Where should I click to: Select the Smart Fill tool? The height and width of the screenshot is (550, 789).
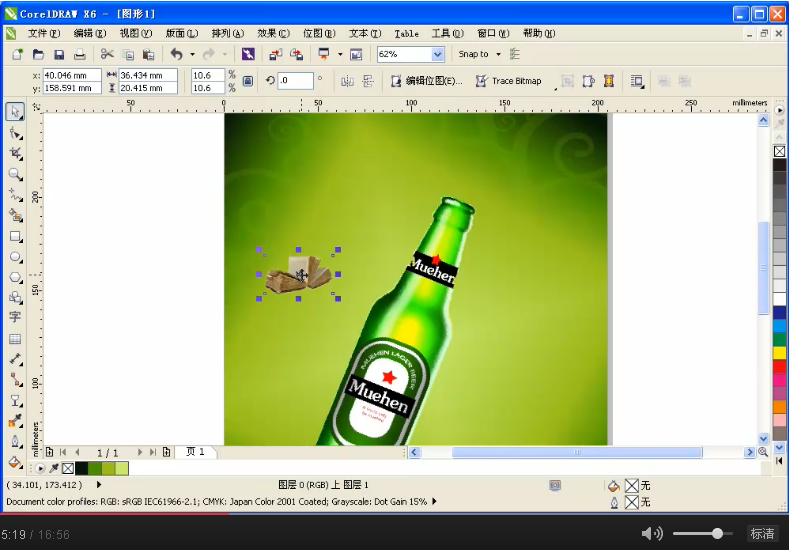(x=15, y=215)
